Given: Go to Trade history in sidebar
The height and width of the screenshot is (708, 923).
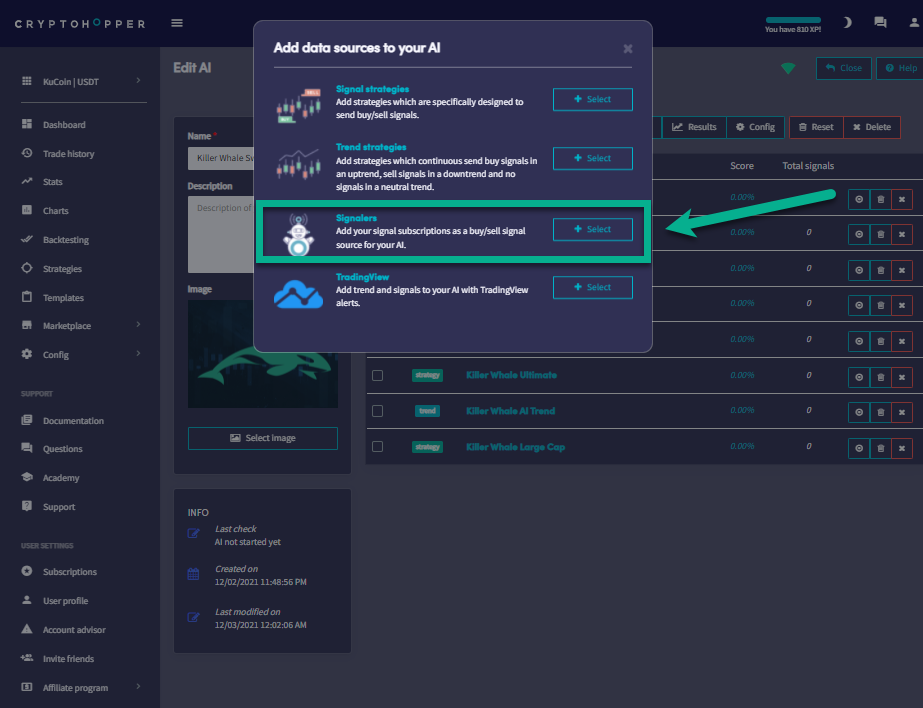Looking at the screenshot, I should coord(68,154).
